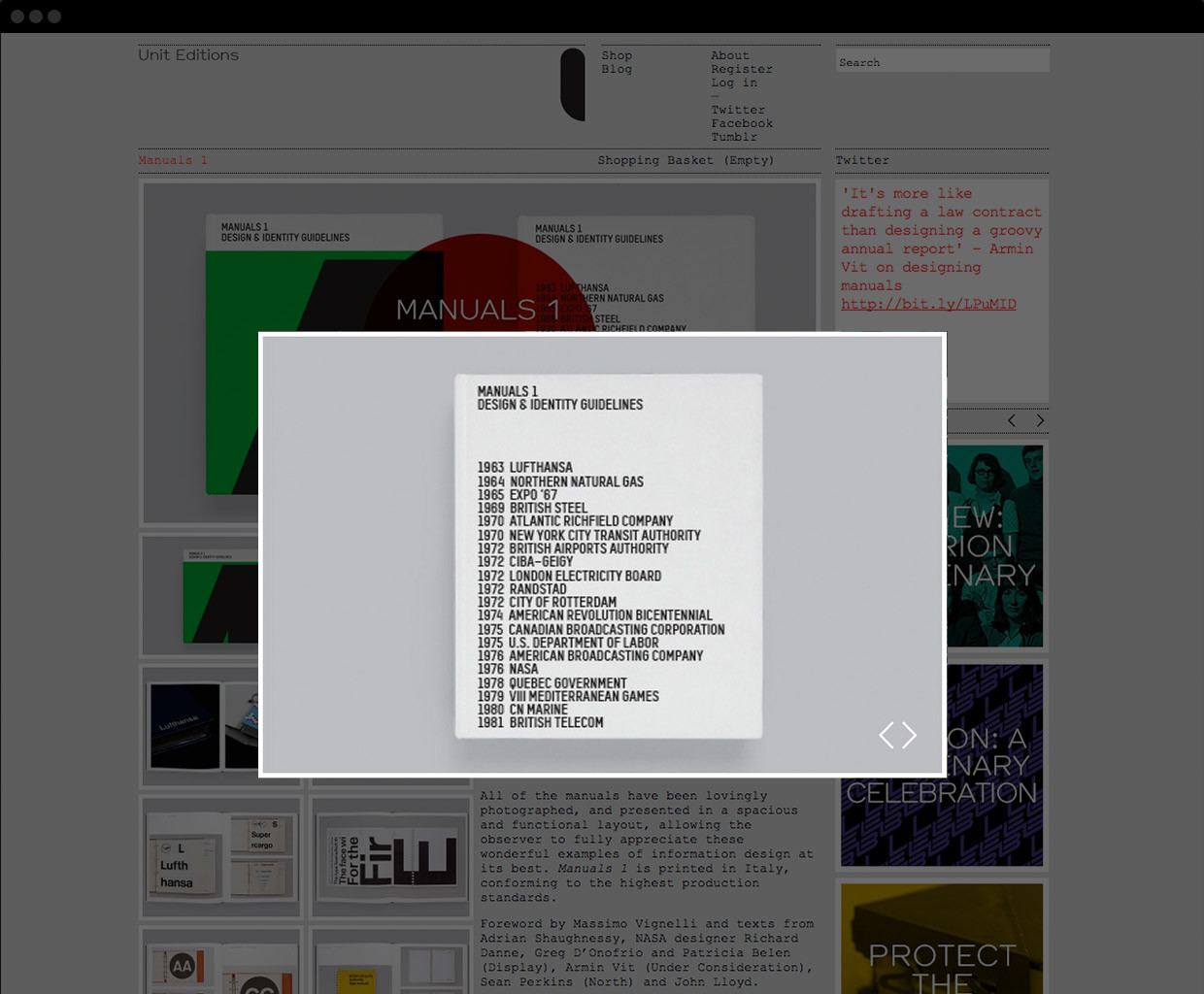Open the 'For the Fir' spread thumbnail

(x=391, y=857)
